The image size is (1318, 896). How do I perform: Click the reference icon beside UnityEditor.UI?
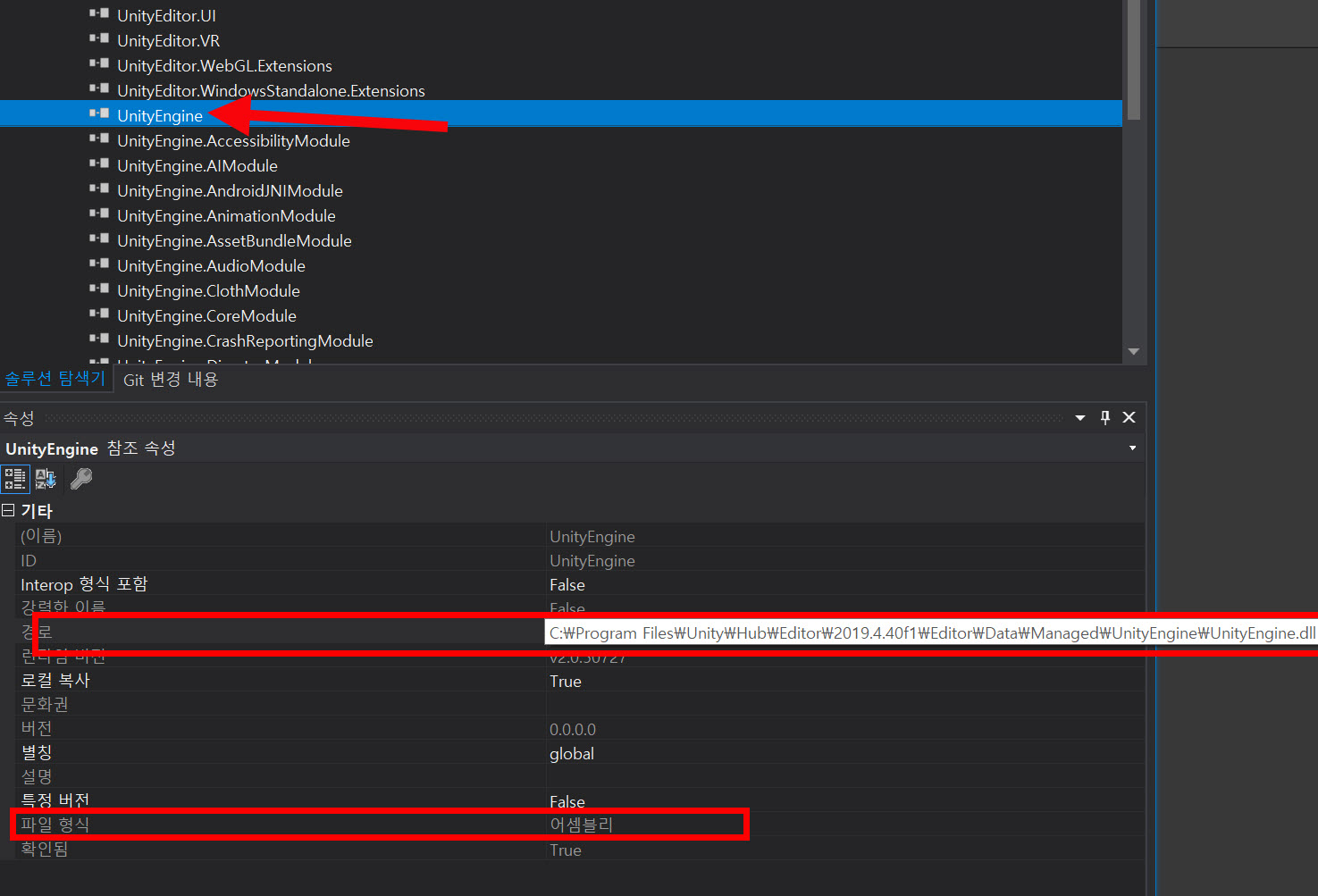click(x=99, y=13)
